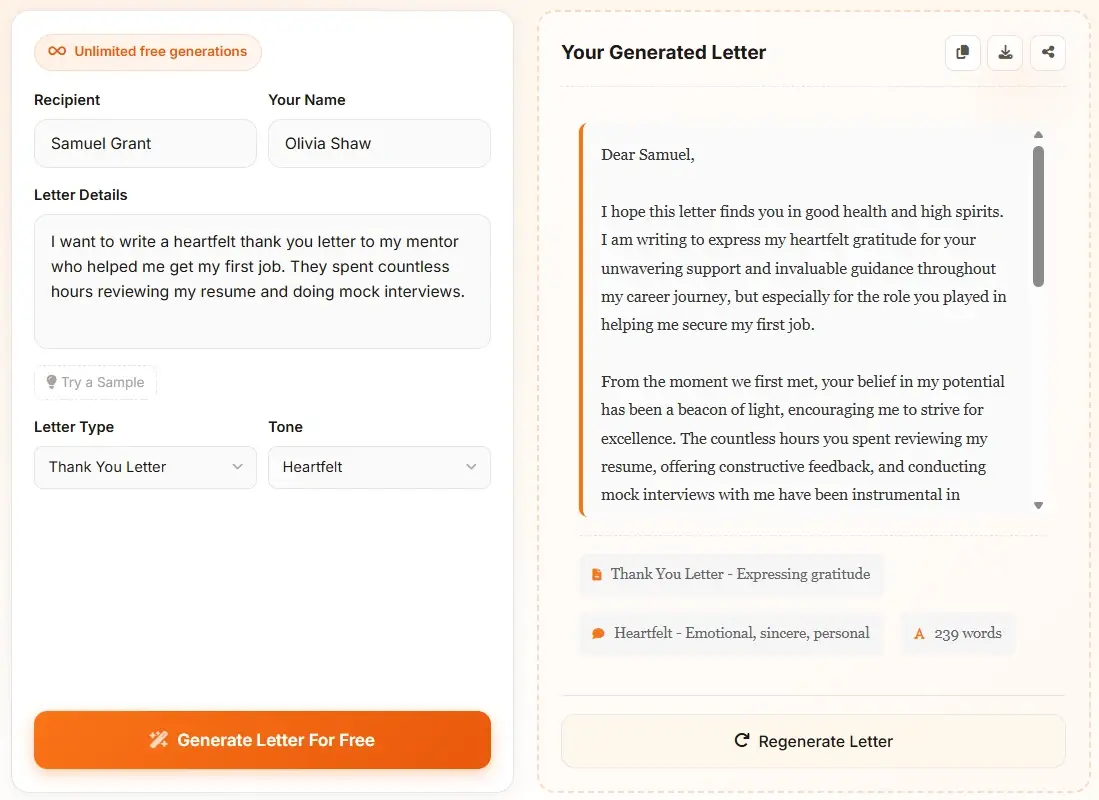Click the 239 words count tag
This screenshot has height=800, width=1099.
(957, 634)
